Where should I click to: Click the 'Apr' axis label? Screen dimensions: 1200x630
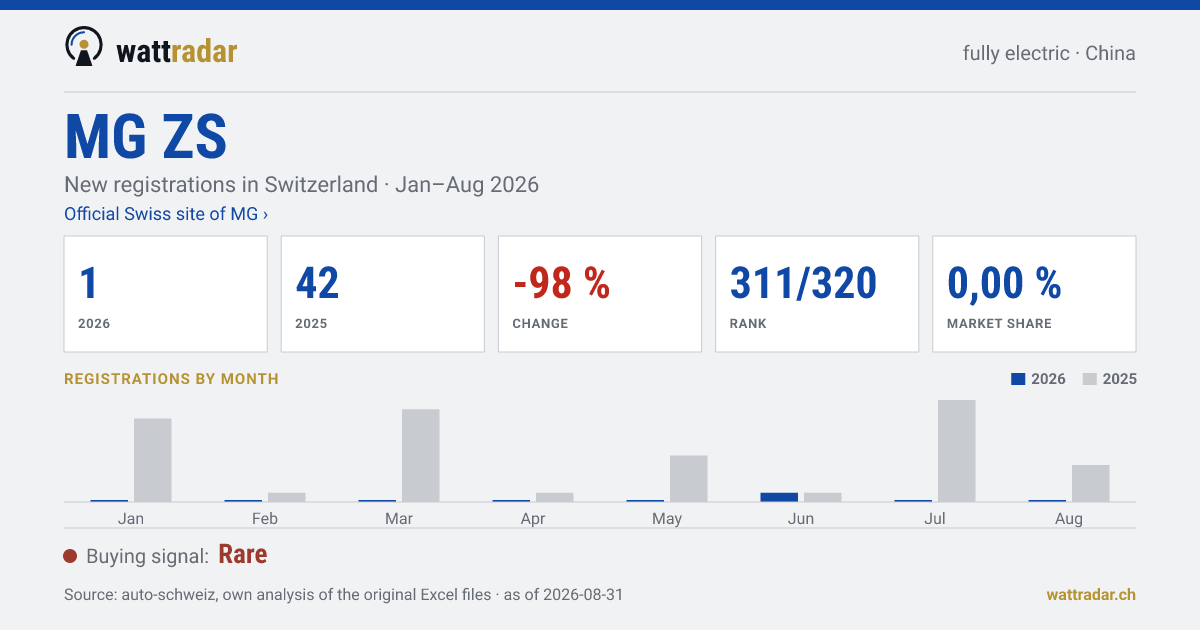tap(533, 518)
